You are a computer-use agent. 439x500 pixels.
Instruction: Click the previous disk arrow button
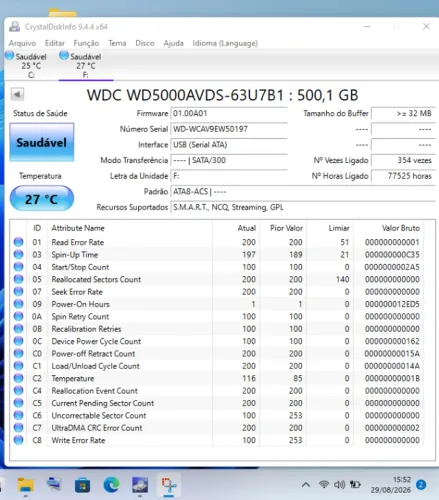[x=17, y=94]
